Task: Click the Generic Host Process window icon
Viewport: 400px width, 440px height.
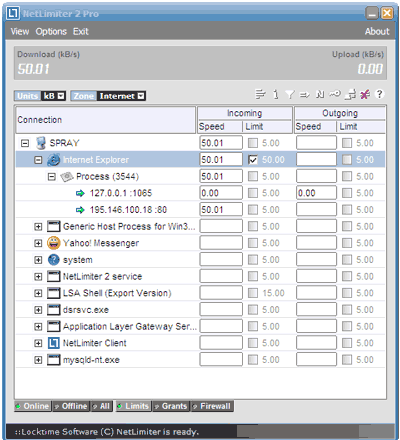Action: click(x=53, y=226)
